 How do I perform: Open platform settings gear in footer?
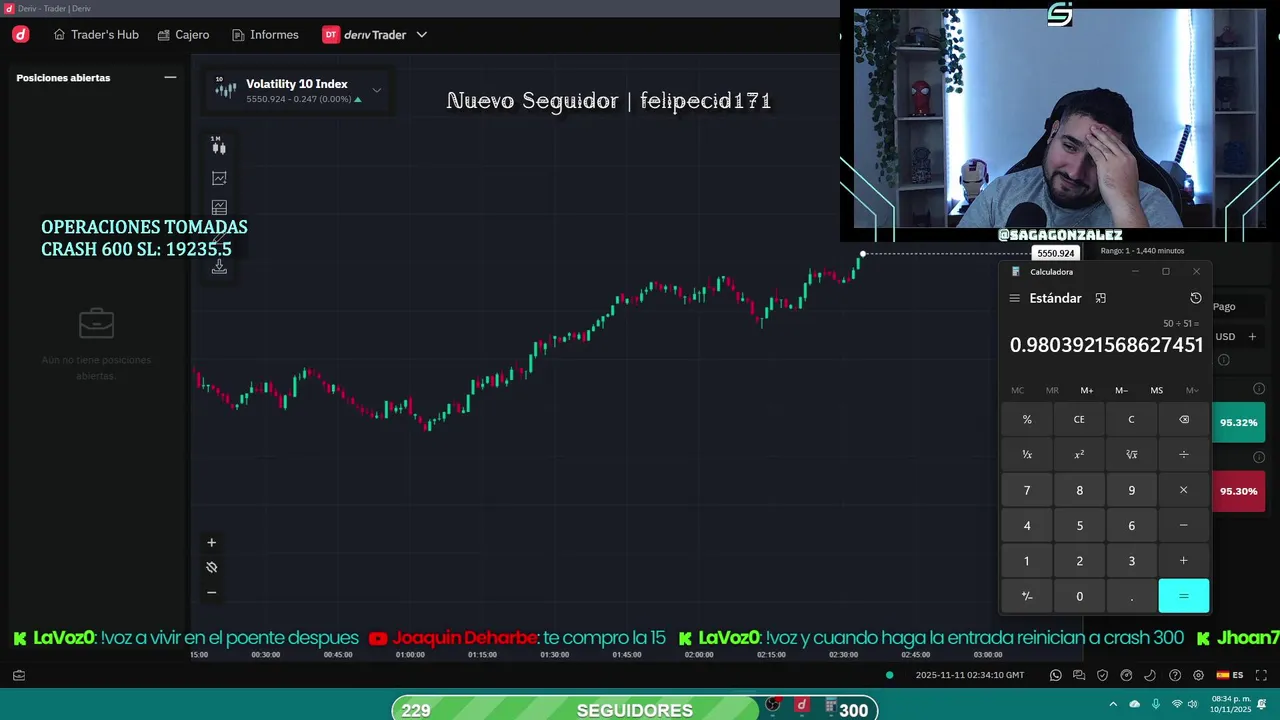(x=1199, y=675)
